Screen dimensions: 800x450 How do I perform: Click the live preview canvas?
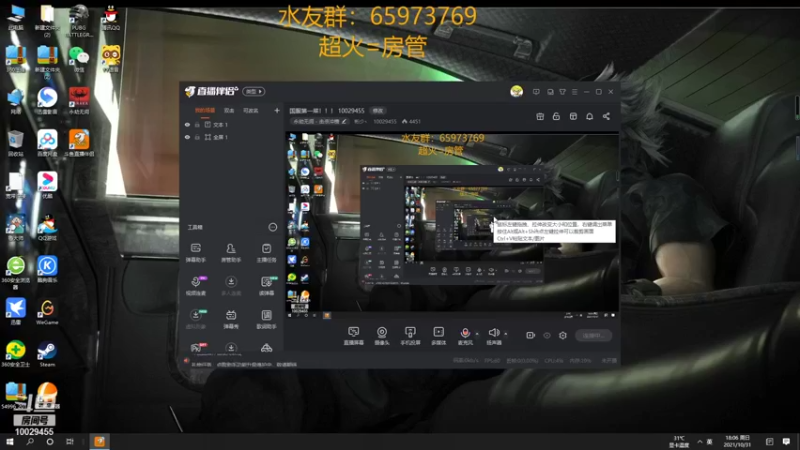452,225
